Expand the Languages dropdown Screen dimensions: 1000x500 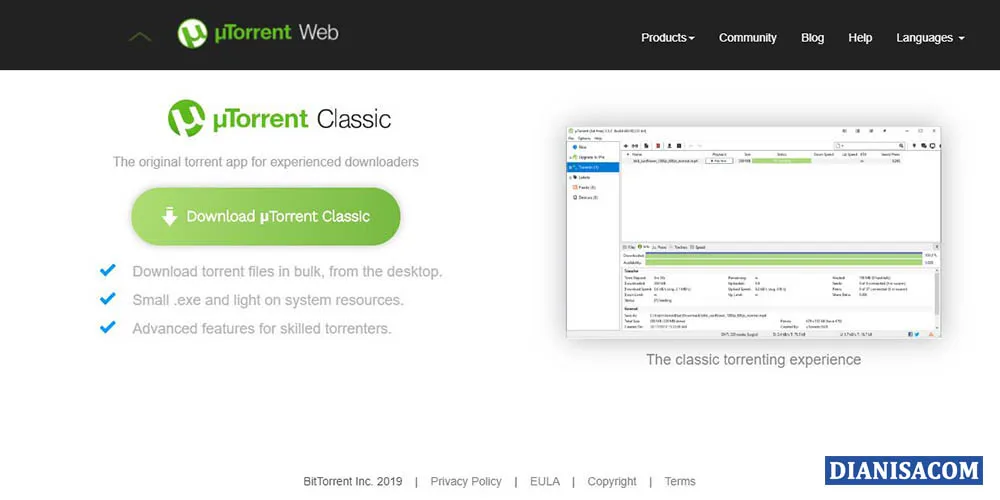coord(930,38)
